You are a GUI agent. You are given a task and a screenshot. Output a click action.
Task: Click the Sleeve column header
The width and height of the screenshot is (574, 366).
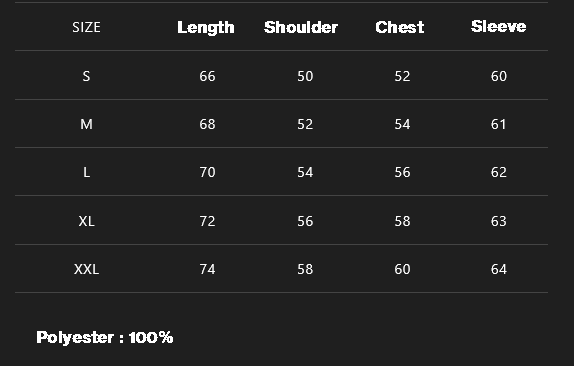[x=499, y=26]
